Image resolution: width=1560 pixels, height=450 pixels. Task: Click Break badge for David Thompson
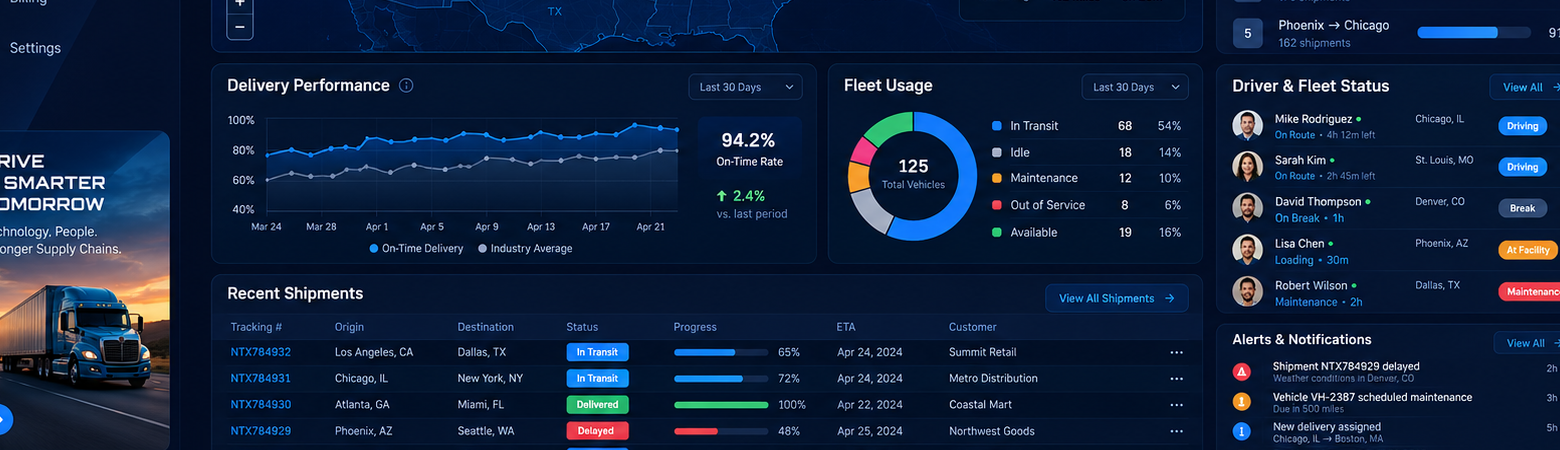1522,208
